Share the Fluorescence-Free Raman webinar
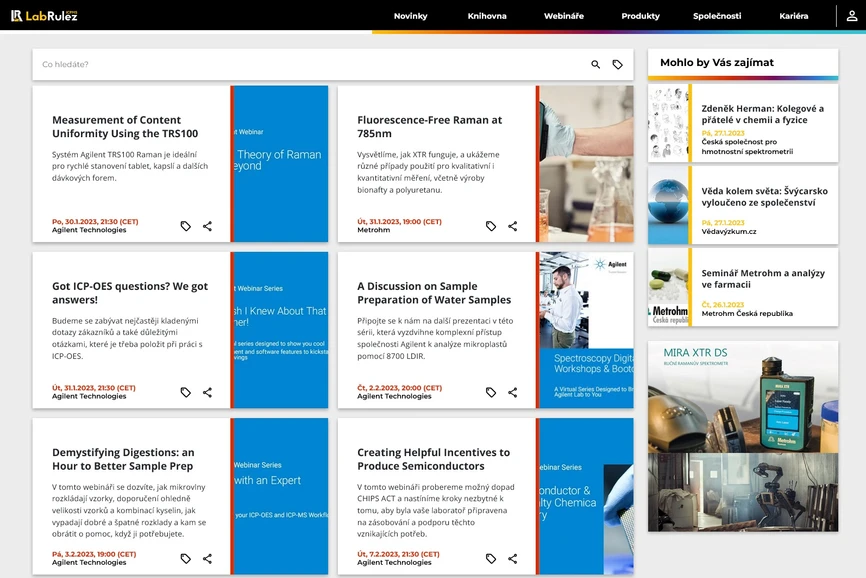Viewport: 866px width, 578px height. 513,226
